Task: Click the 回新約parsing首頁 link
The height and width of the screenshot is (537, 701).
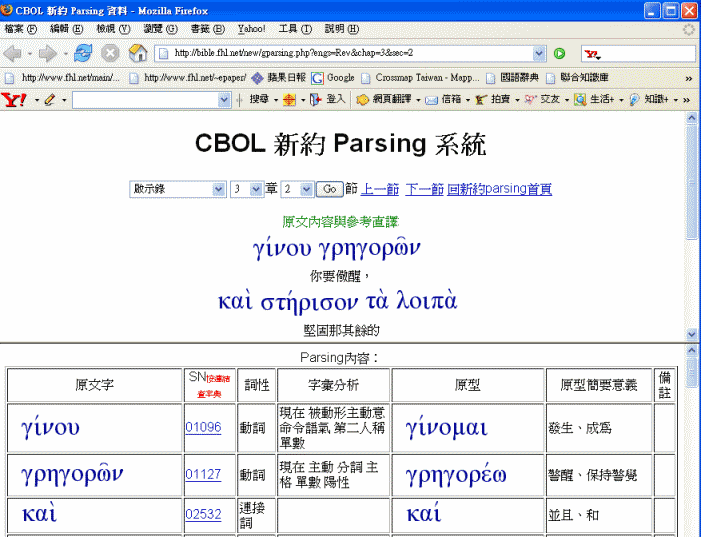Action: [499, 189]
